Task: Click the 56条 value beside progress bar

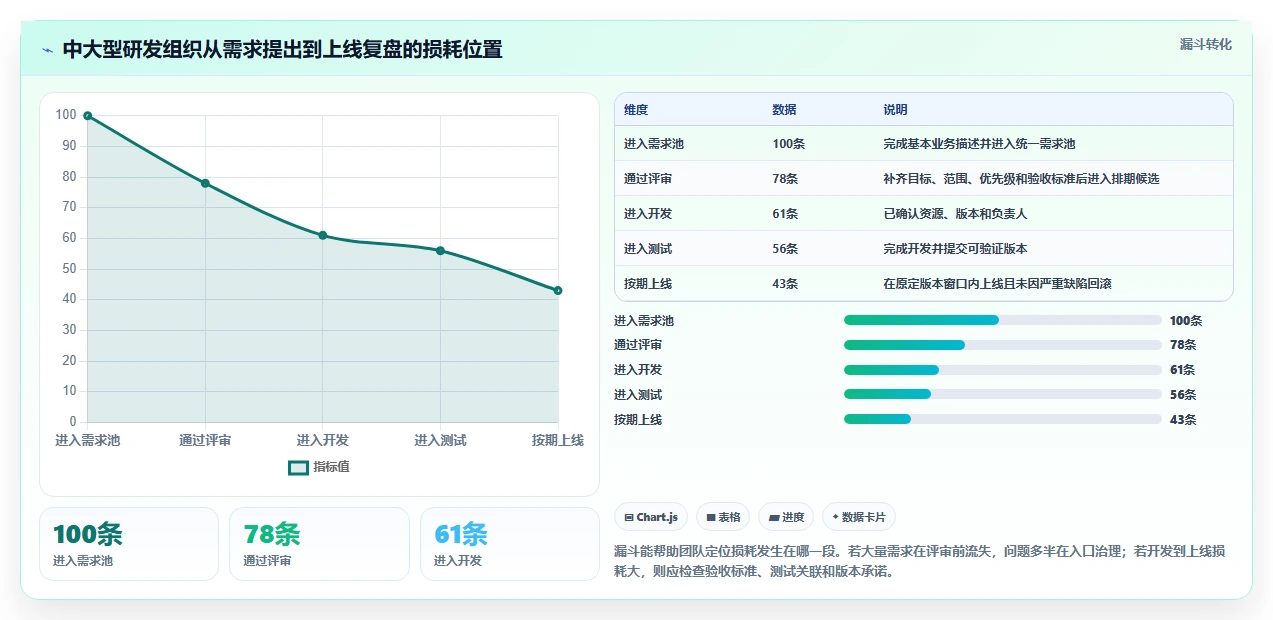Action: [x=1183, y=395]
